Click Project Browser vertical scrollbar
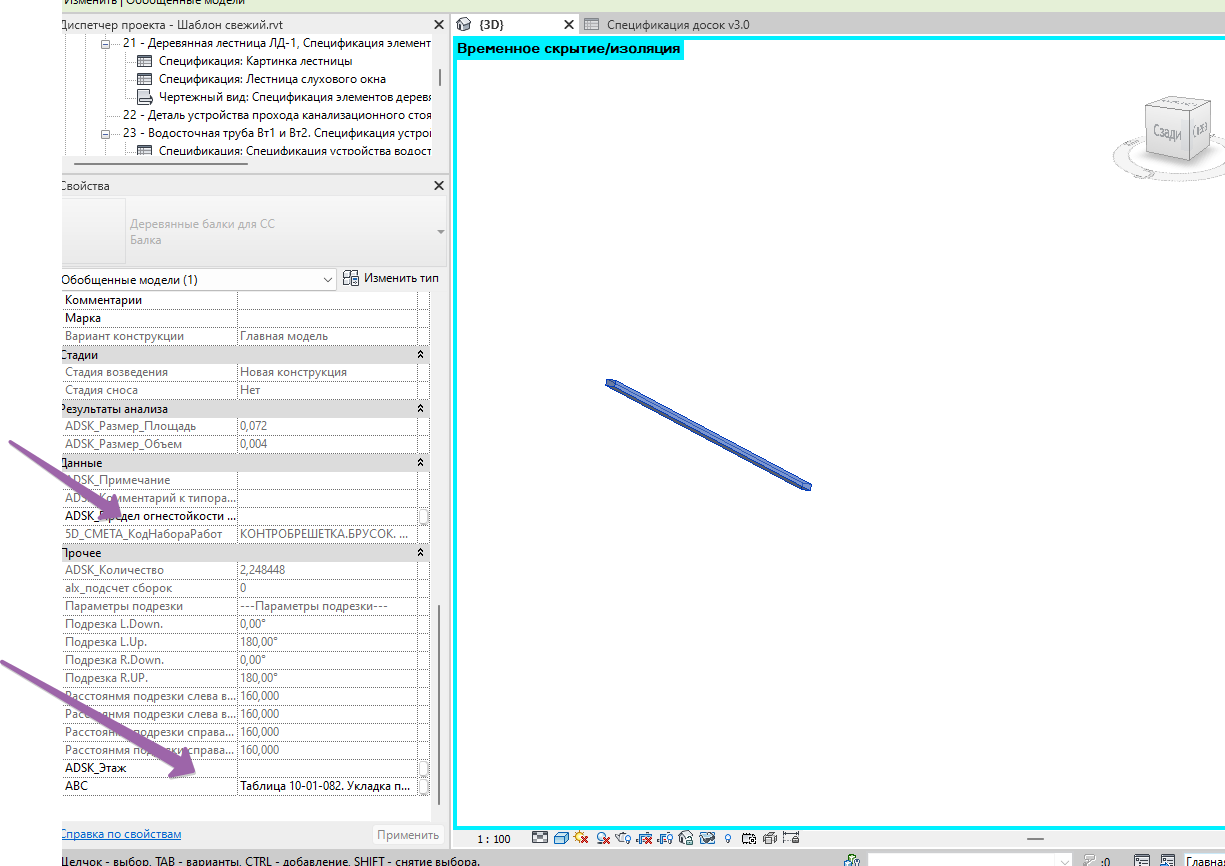 click(x=439, y=77)
